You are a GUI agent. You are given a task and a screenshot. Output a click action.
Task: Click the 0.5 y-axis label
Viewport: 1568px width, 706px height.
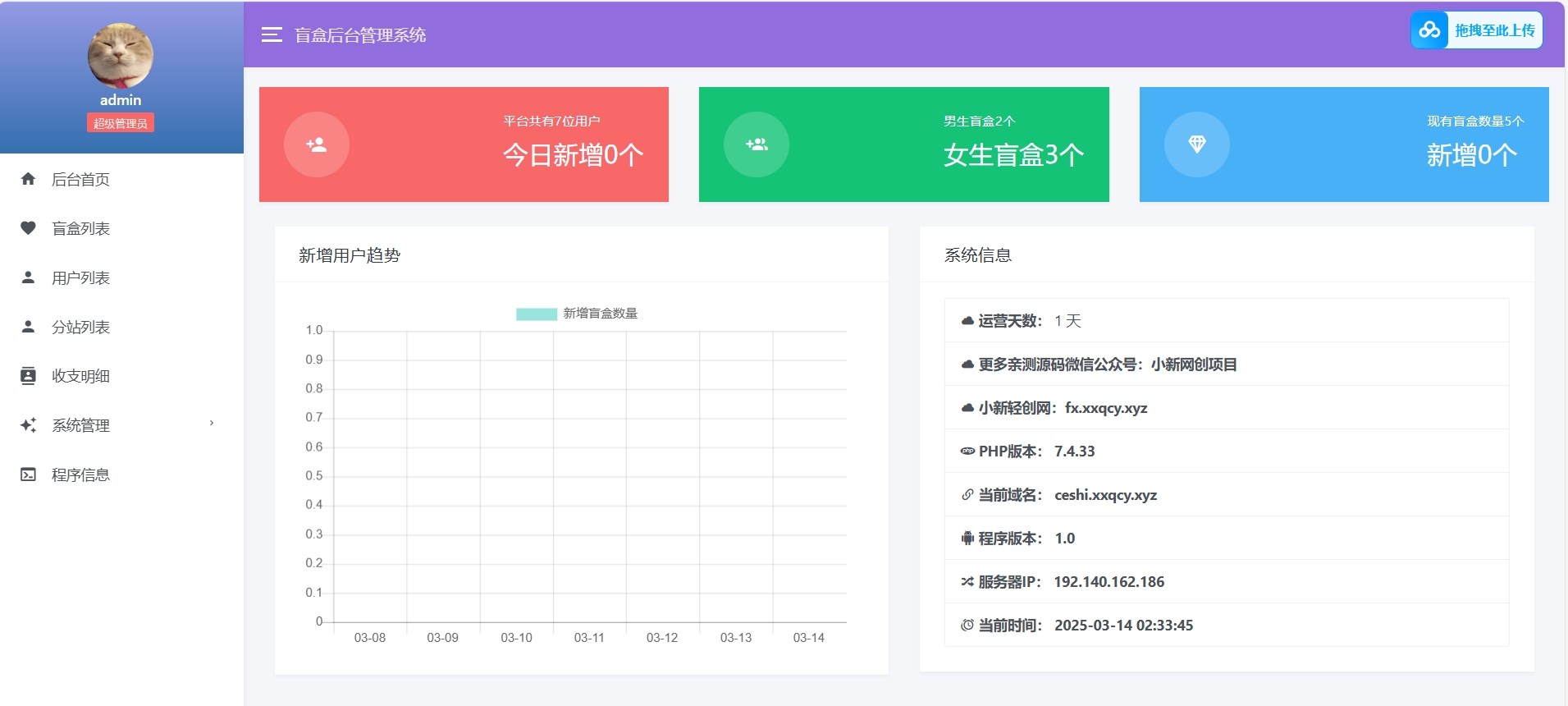pos(314,476)
